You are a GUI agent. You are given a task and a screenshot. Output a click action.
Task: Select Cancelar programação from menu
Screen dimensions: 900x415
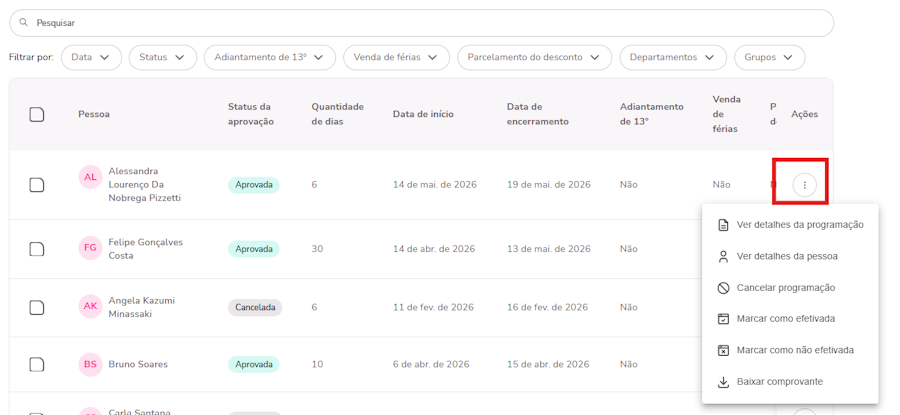[x=790, y=288]
